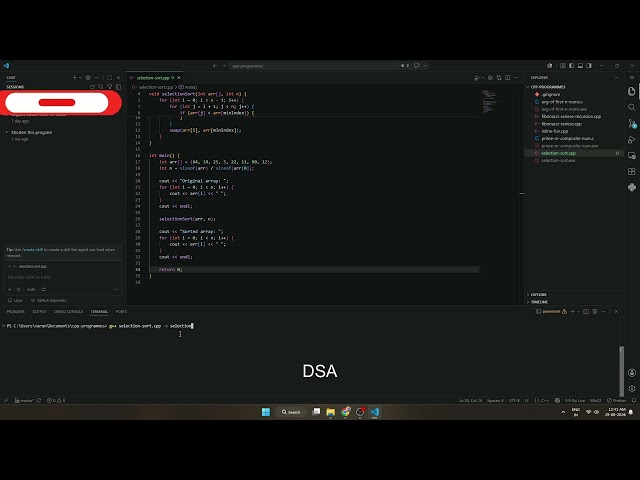Open the dropdown next to run code icon
Screen dimensions: 640x480
coord(482,78)
